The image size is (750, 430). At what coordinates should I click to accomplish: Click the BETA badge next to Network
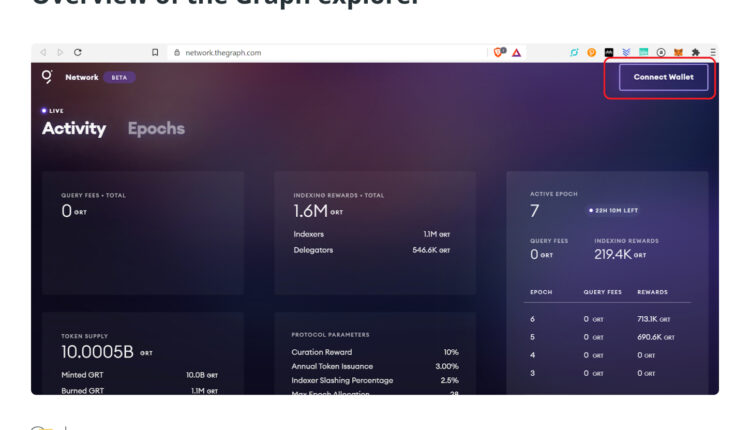[119, 77]
